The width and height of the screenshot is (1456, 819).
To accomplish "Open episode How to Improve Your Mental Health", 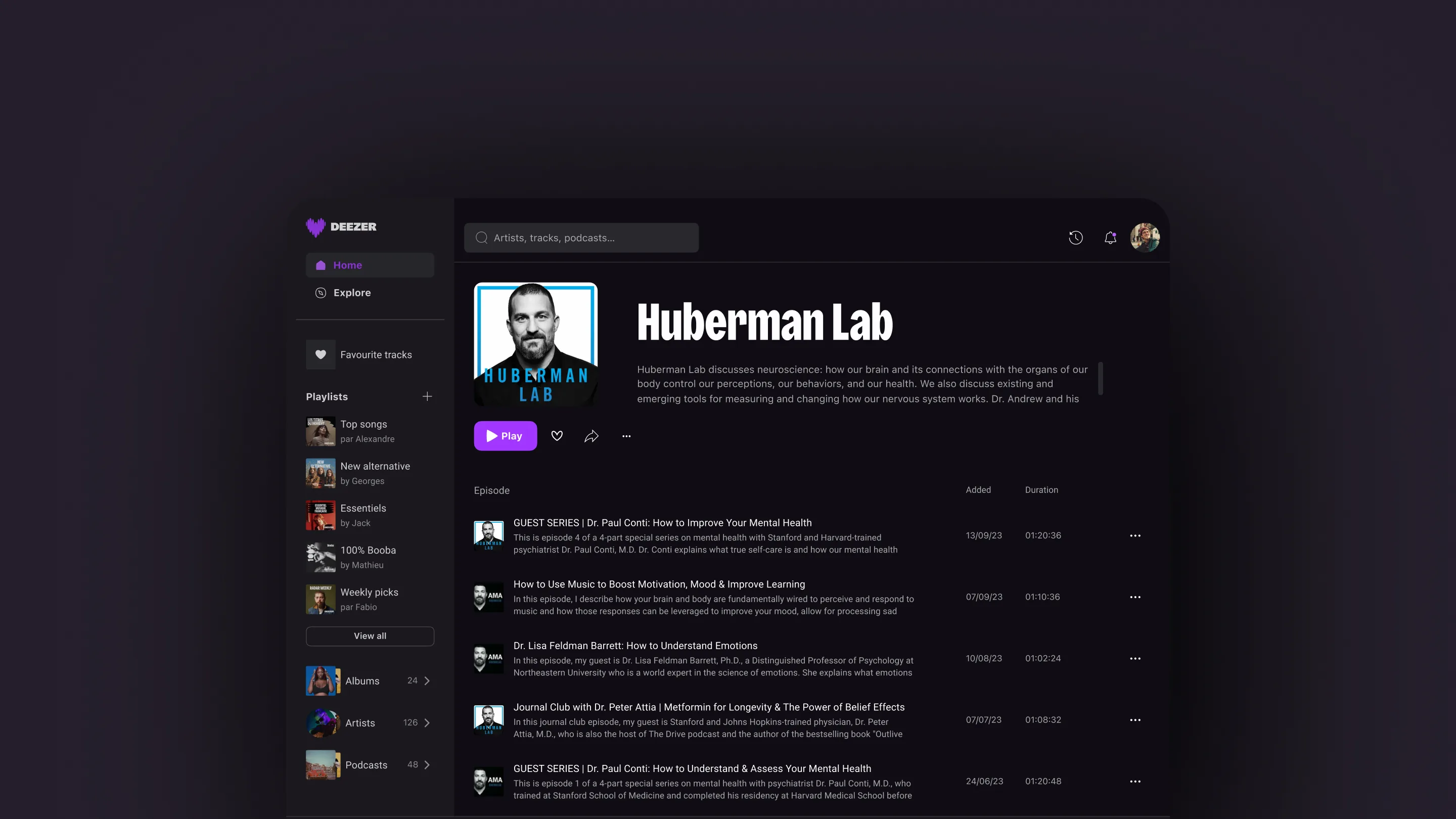I will tap(662, 523).
